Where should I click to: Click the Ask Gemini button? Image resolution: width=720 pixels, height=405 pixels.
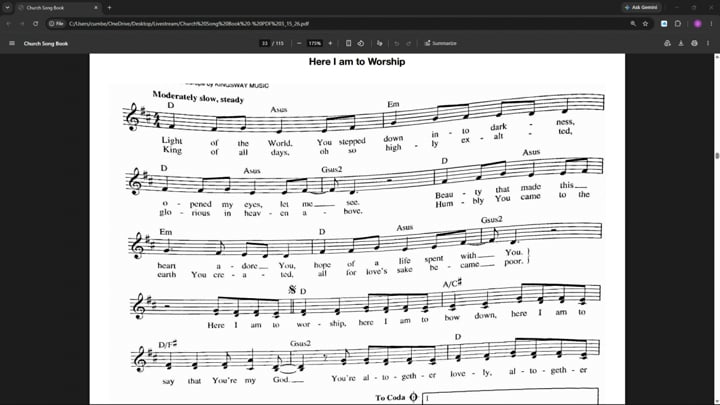[641, 7]
